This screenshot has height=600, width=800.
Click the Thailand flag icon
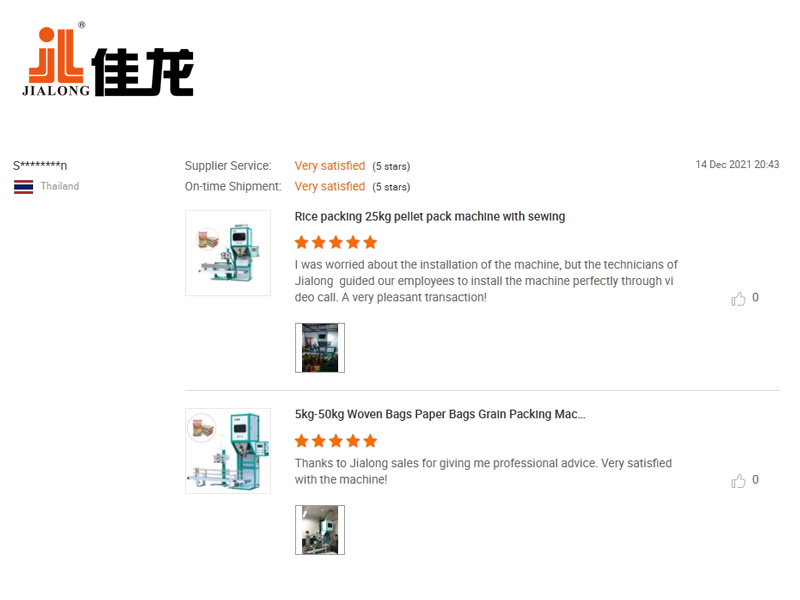click(x=23, y=187)
